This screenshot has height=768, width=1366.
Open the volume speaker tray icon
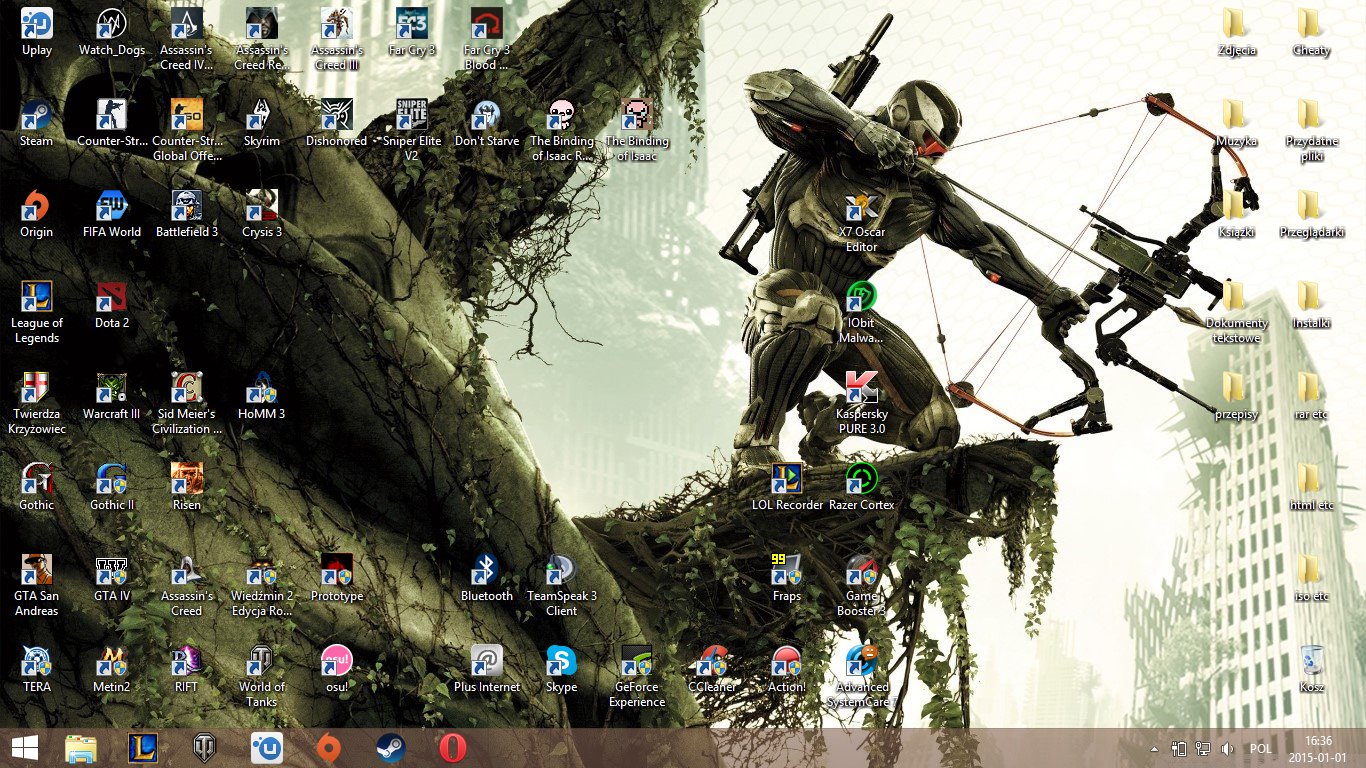(x=1227, y=748)
